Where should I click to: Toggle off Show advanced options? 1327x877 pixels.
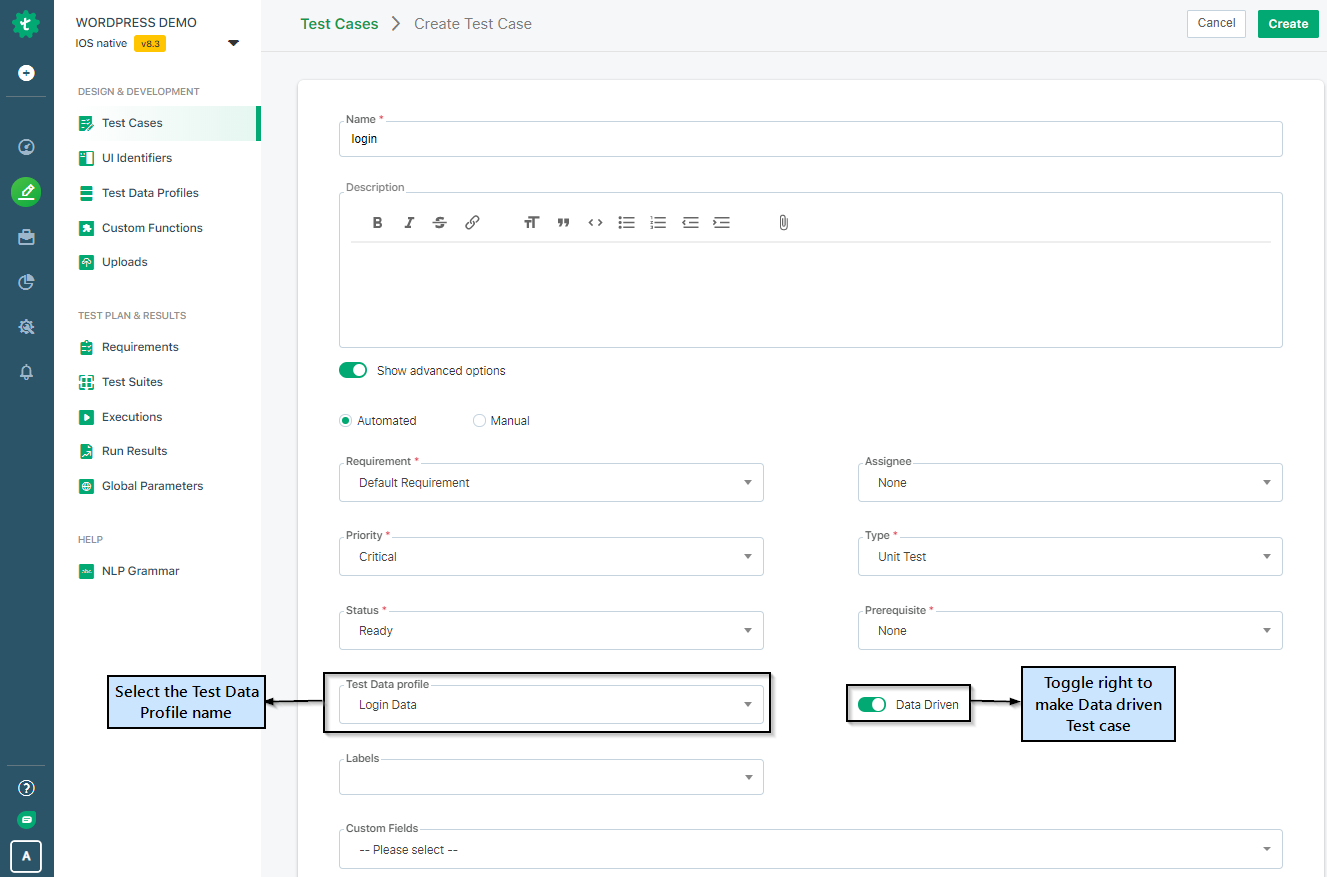pyautogui.click(x=353, y=369)
